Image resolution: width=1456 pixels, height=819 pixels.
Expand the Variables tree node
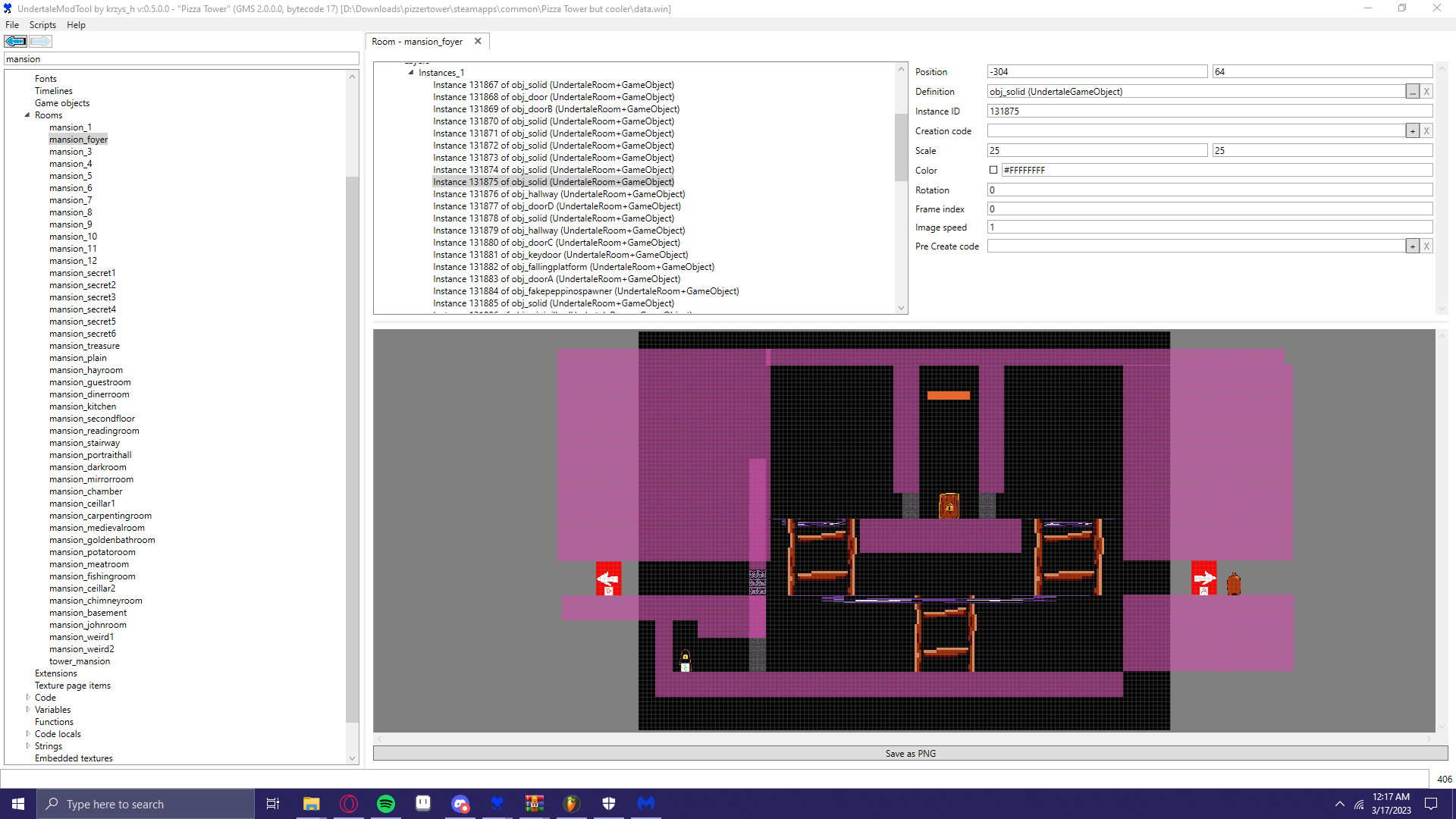27,709
